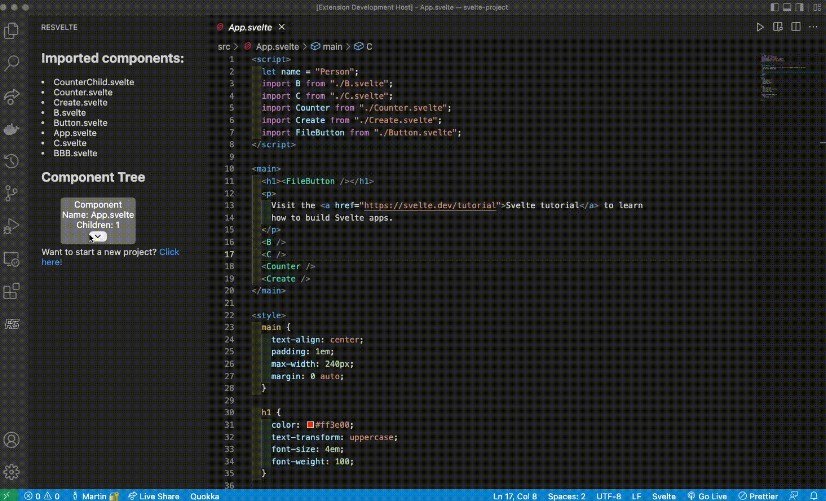Open the errors and warnings status item
This screenshot has width=826, height=501.
tap(42, 496)
